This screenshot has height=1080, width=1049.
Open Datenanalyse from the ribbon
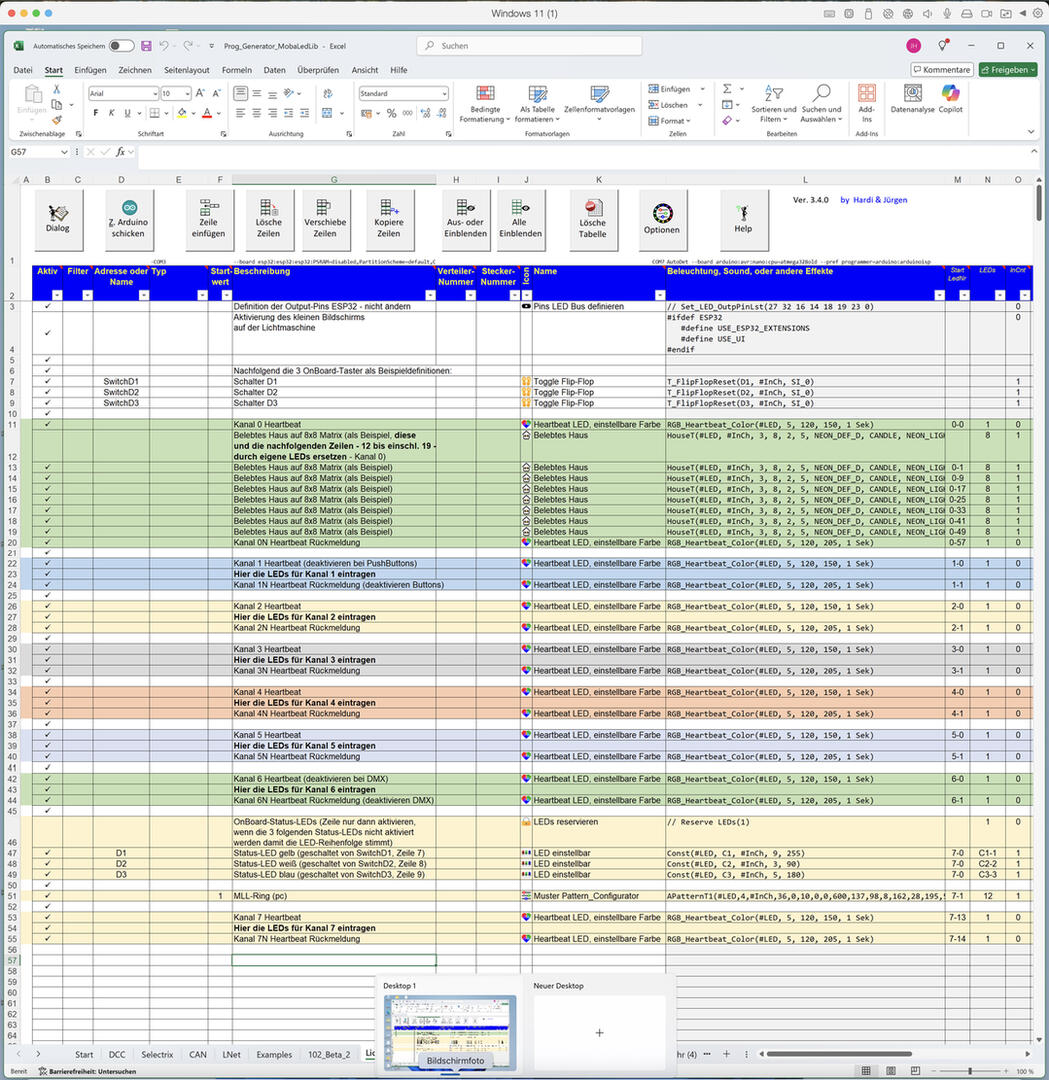click(x=912, y=93)
